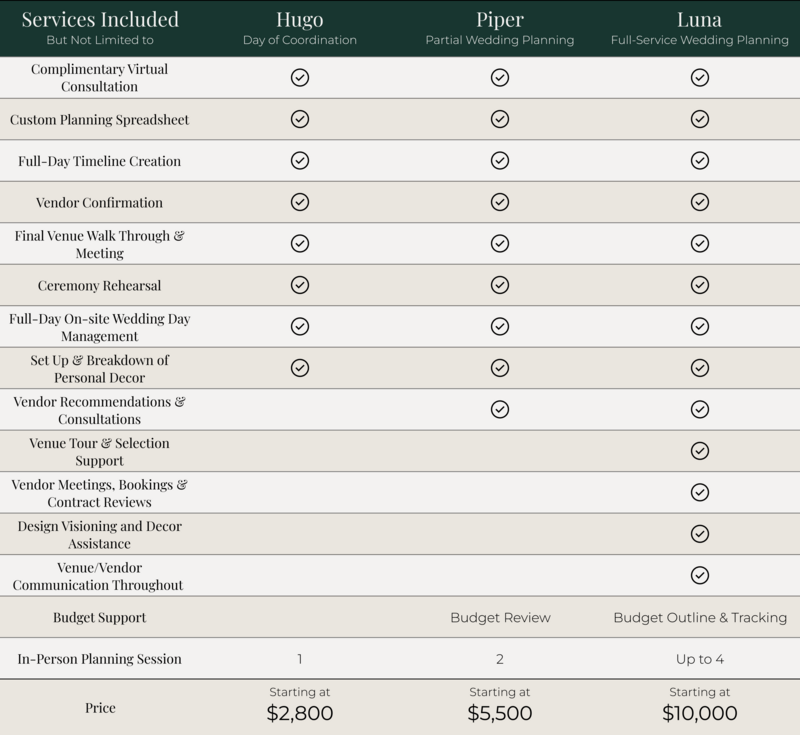Image resolution: width=800 pixels, height=735 pixels.
Task: Click Hugo's Complimentary Virtual Consultation checkmark
Action: pyautogui.click(x=299, y=77)
